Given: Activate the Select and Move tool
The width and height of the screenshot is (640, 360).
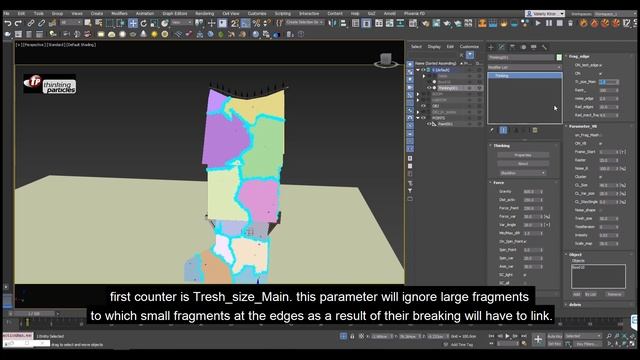Looking at the screenshot, I should click(133, 23).
